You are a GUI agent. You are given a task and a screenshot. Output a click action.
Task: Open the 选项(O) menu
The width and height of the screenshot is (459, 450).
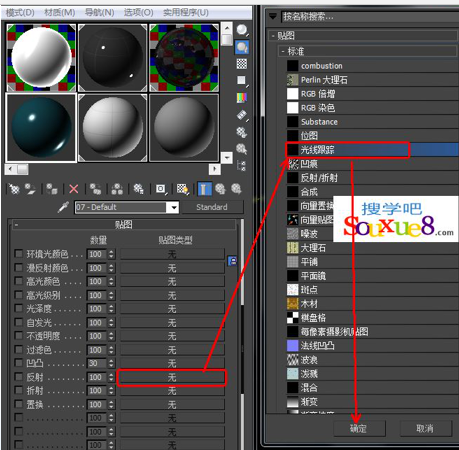139,13
